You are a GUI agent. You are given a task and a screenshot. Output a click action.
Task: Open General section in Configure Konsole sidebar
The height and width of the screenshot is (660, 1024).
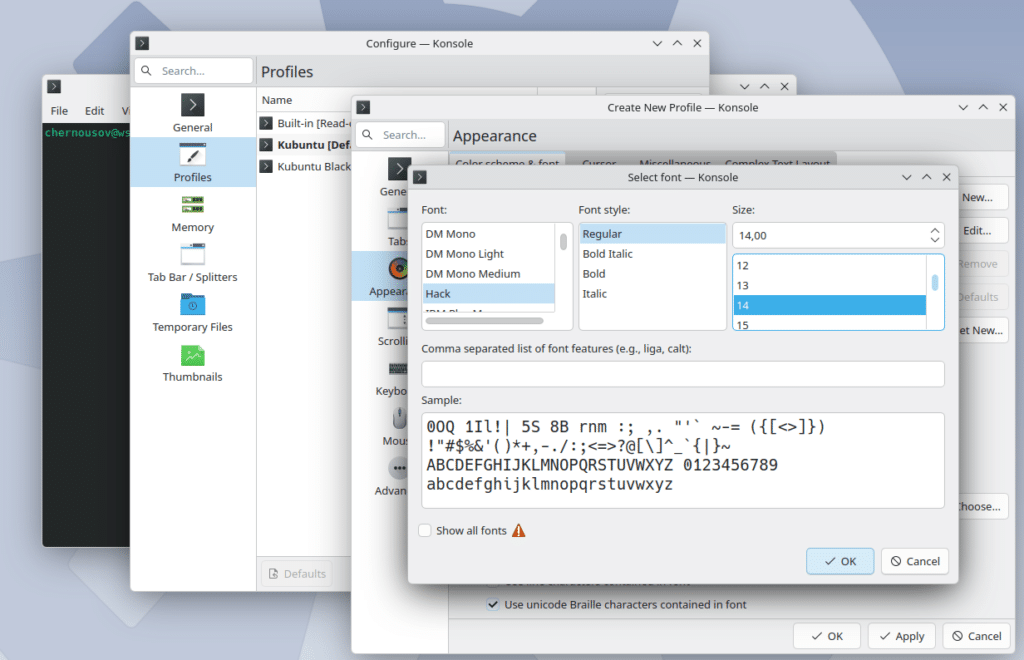coord(193,112)
